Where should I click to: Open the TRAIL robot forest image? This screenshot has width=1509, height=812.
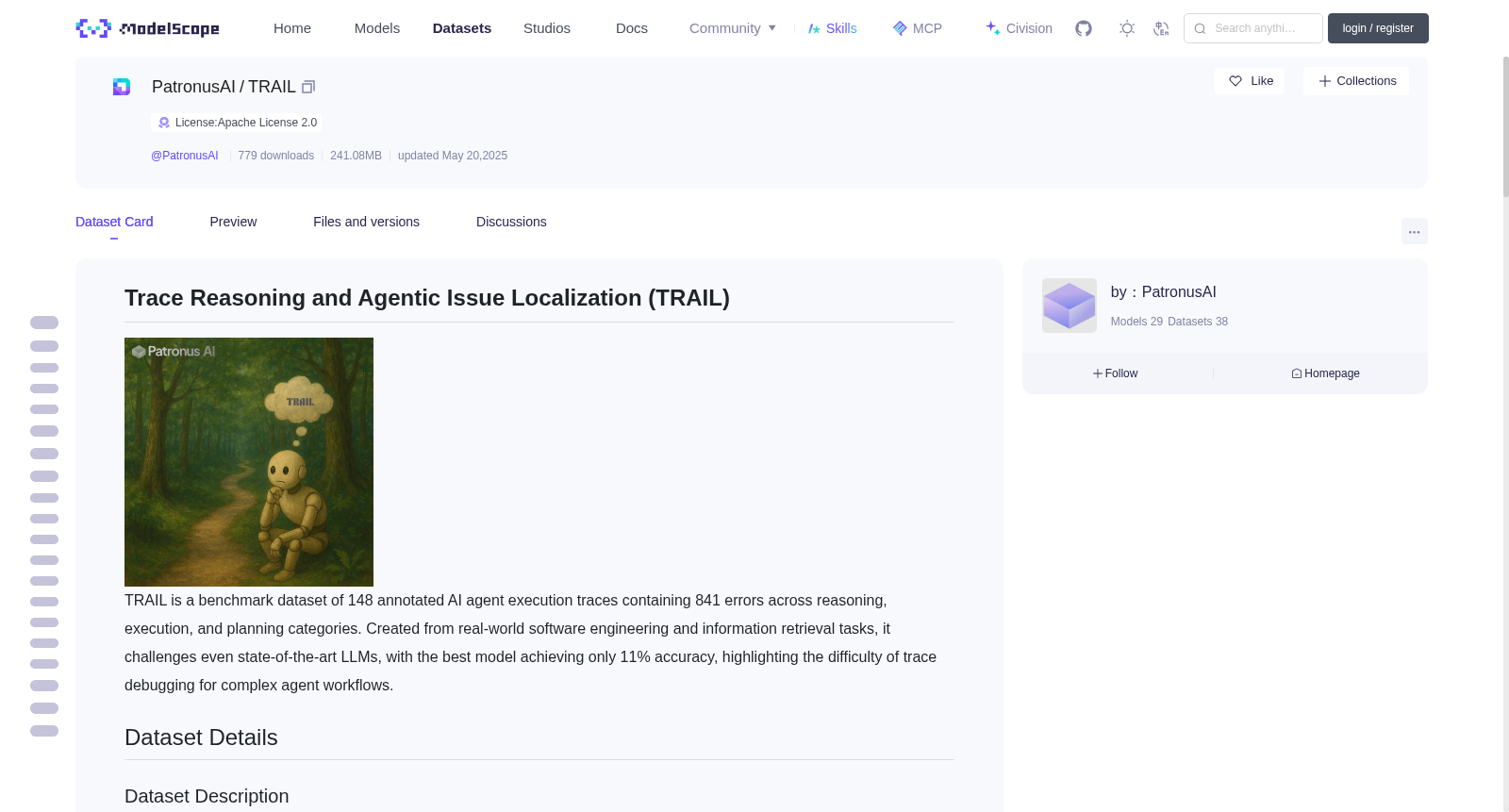point(249,462)
